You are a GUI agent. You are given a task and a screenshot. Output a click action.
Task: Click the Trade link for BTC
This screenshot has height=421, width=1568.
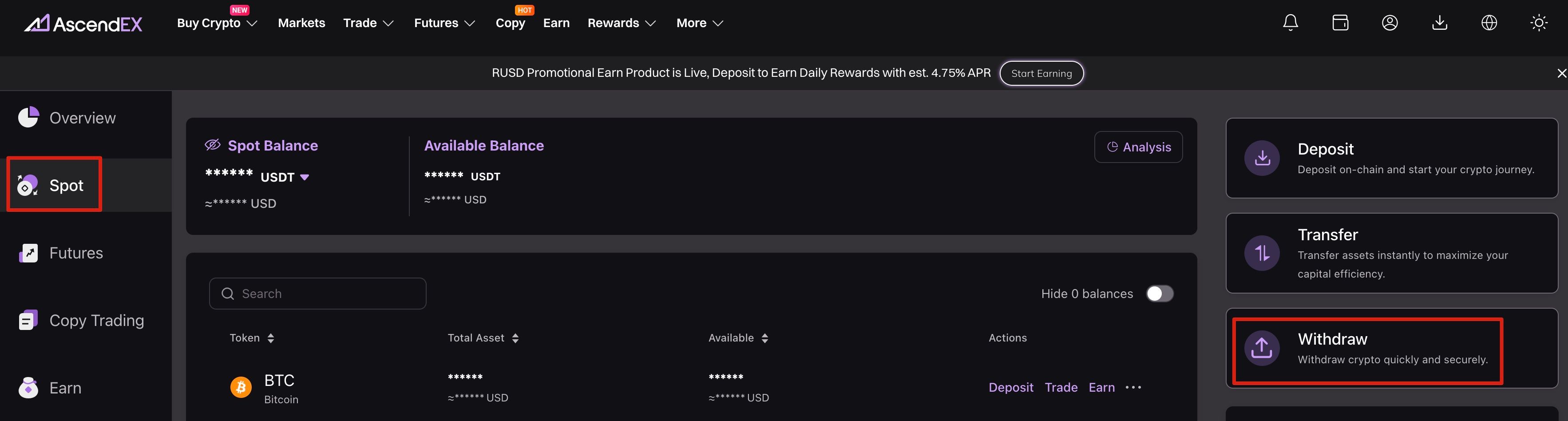1061,388
